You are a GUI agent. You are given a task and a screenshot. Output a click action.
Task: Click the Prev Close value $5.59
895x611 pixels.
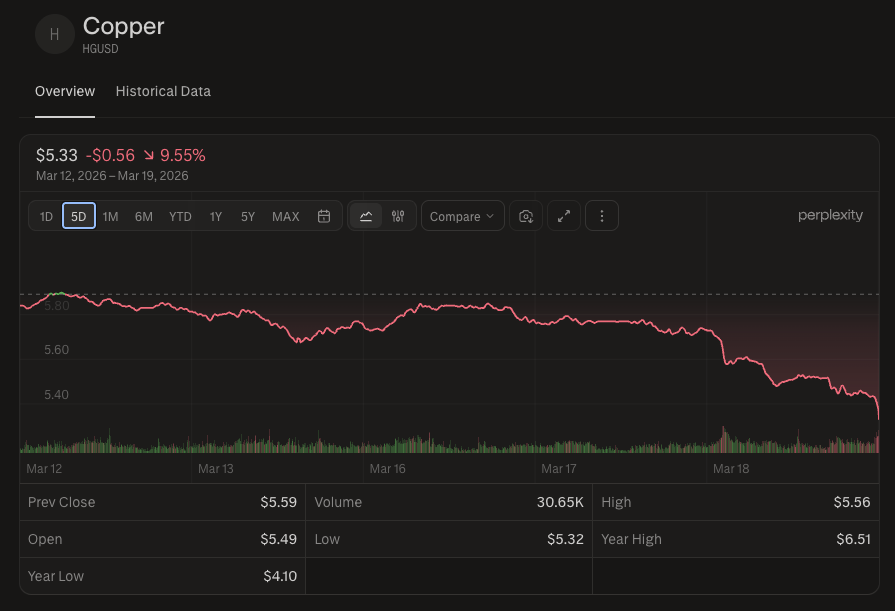pyautogui.click(x=279, y=503)
